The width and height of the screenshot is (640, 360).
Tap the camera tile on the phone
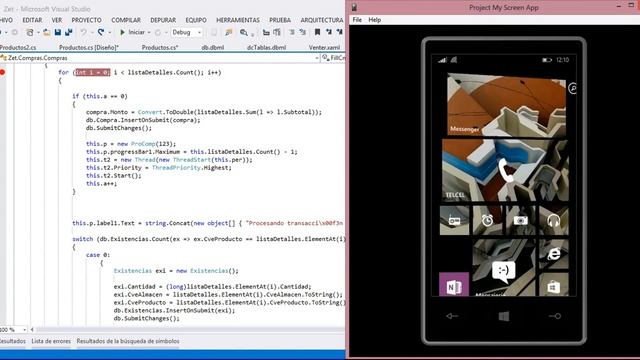click(520, 220)
